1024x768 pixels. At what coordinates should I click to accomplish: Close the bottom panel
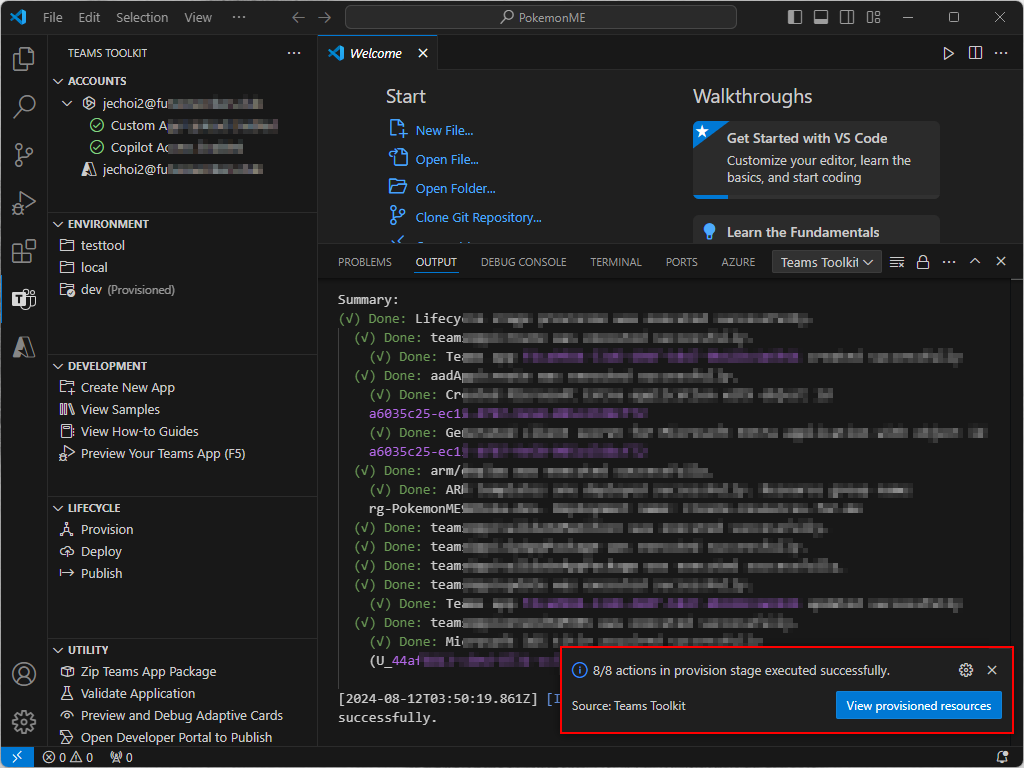pyautogui.click(x=1001, y=261)
